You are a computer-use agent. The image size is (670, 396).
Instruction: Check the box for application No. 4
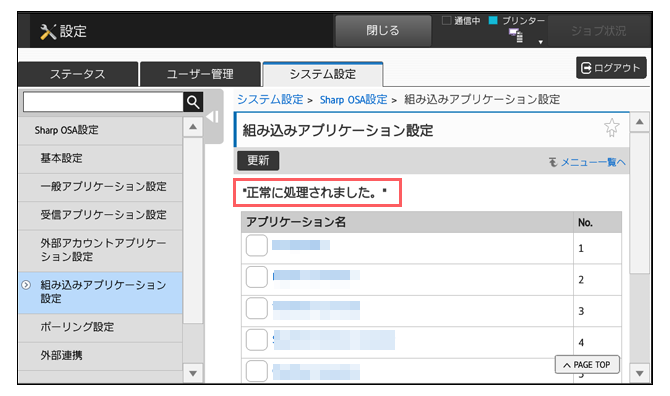(x=256, y=340)
